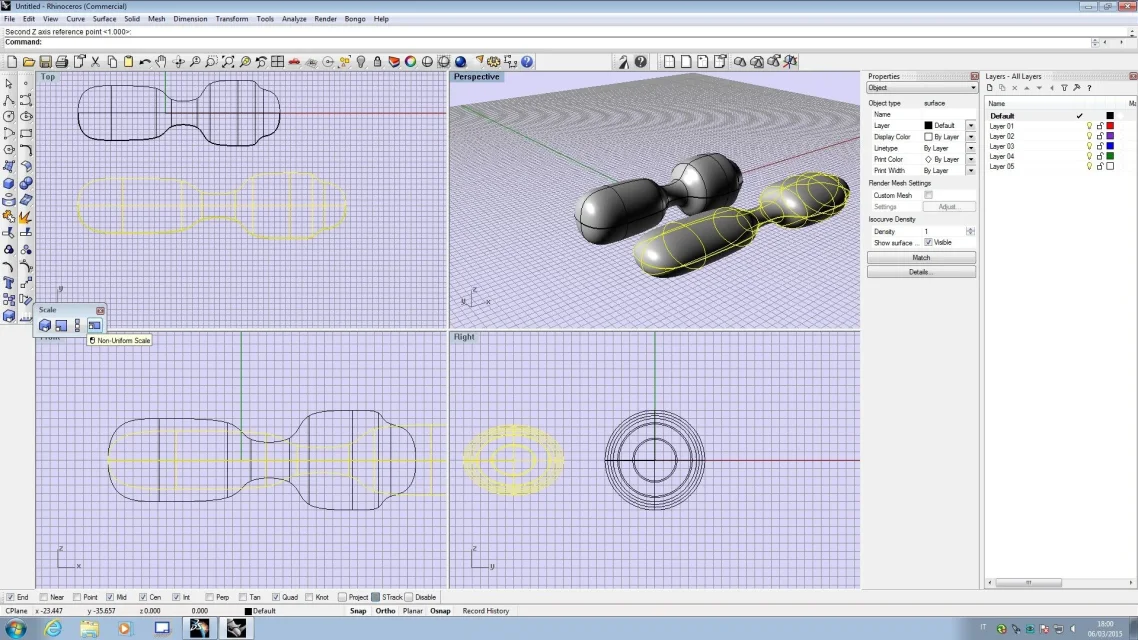Open the Layer dropdown in Properties

[x=970, y=126]
